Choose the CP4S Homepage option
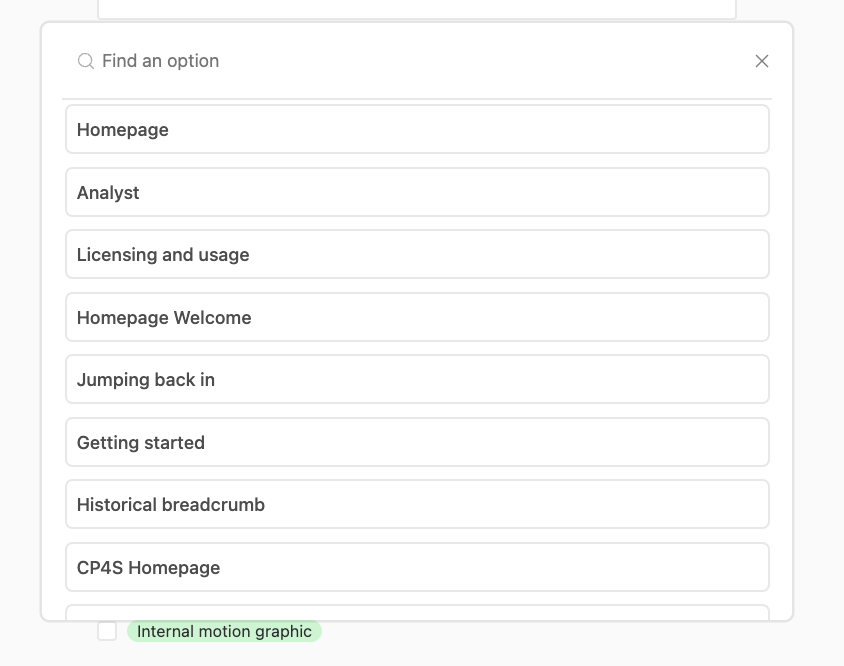Screen dimensions: 844x666 (x=417, y=567)
